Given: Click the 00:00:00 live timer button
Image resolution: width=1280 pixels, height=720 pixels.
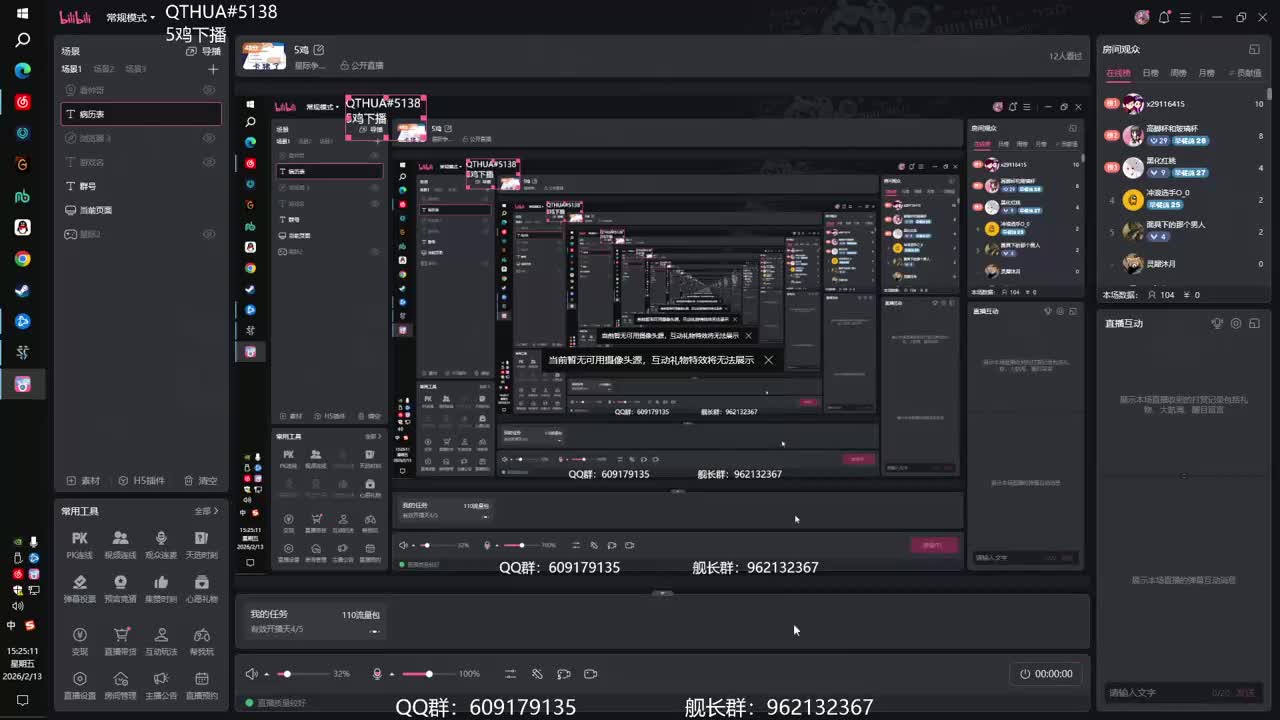Looking at the screenshot, I should pyautogui.click(x=1045, y=674).
